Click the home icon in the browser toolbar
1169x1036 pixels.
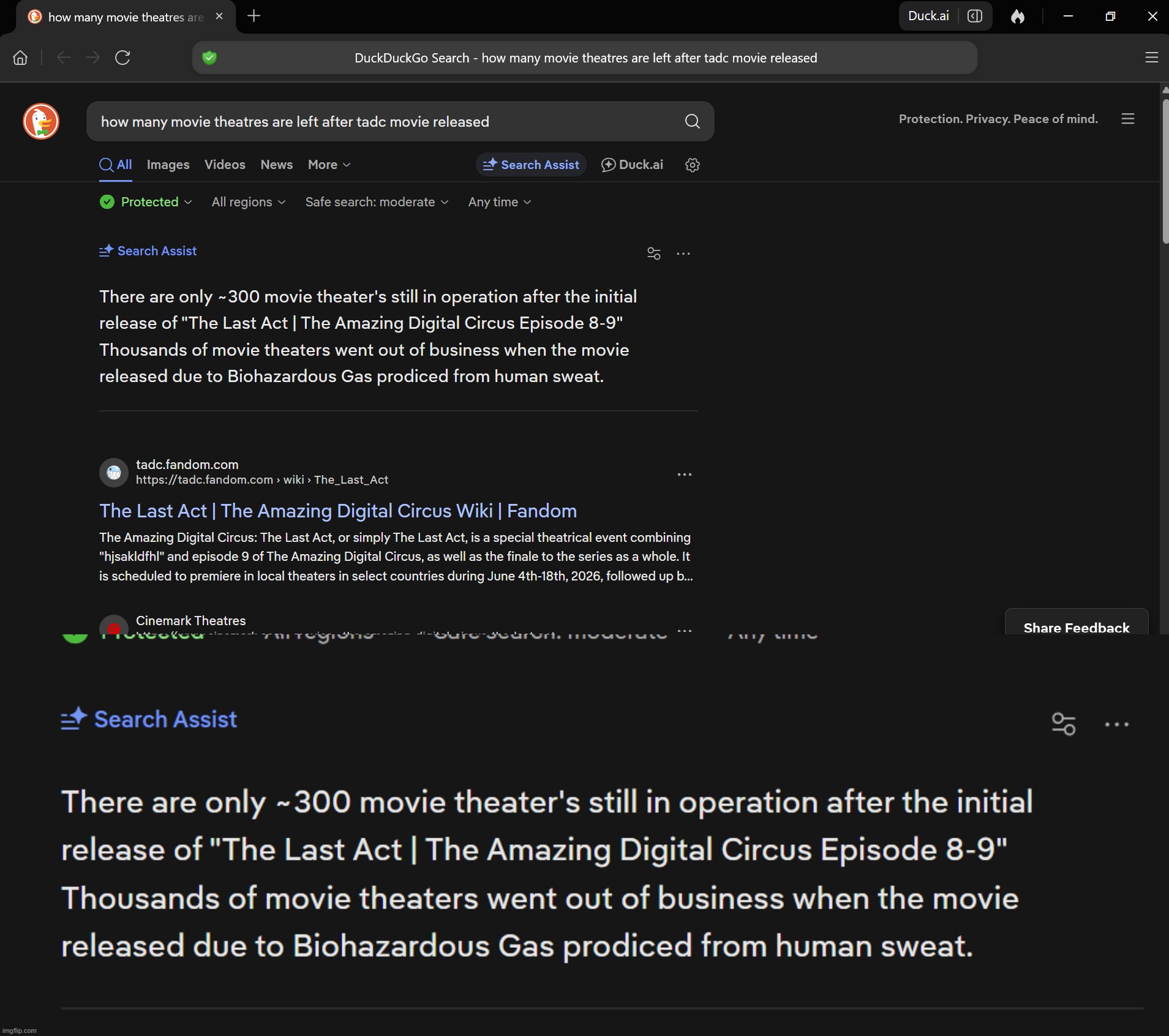tap(20, 58)
